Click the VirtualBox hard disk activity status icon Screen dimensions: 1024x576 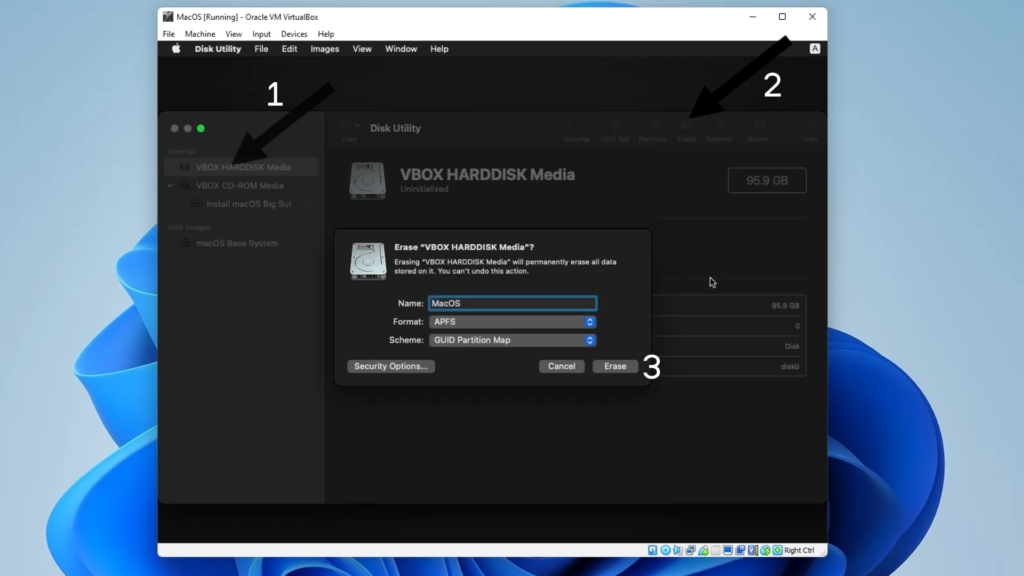pos(652,551)
